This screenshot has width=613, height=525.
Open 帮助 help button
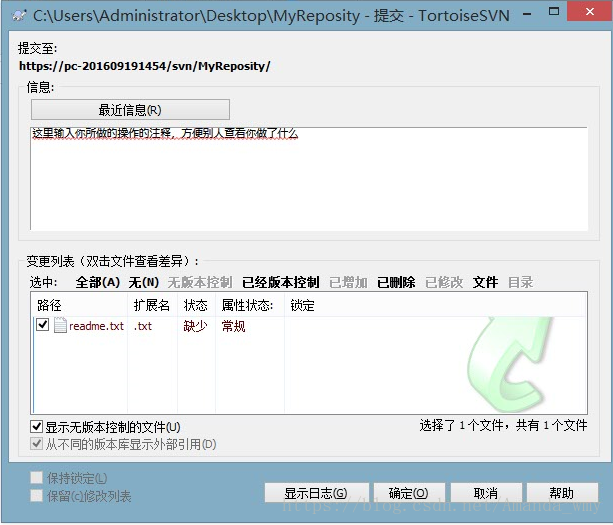click(562, 493)
